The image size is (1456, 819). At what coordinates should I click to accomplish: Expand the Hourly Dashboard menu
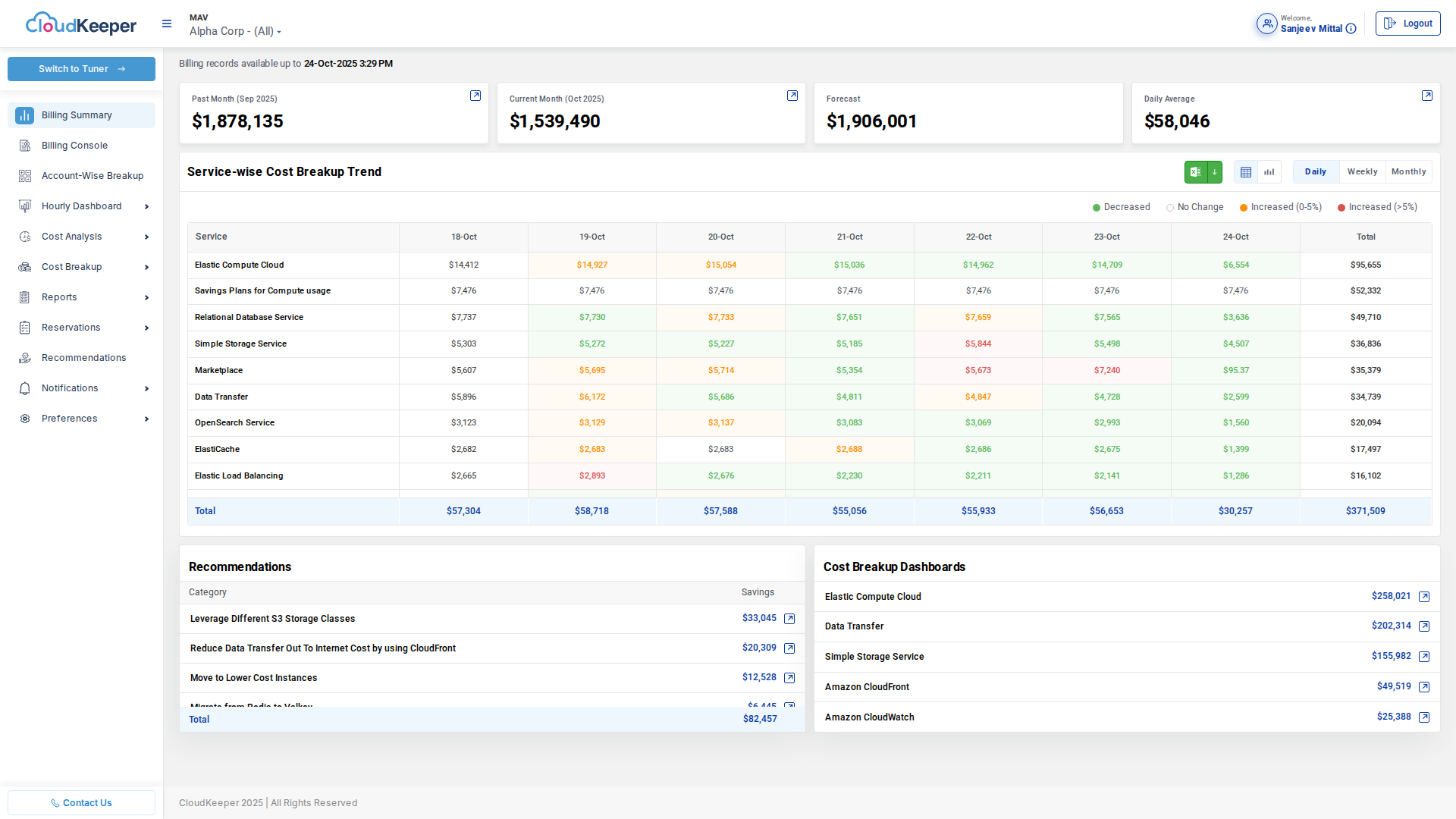(x=82, y=206)
